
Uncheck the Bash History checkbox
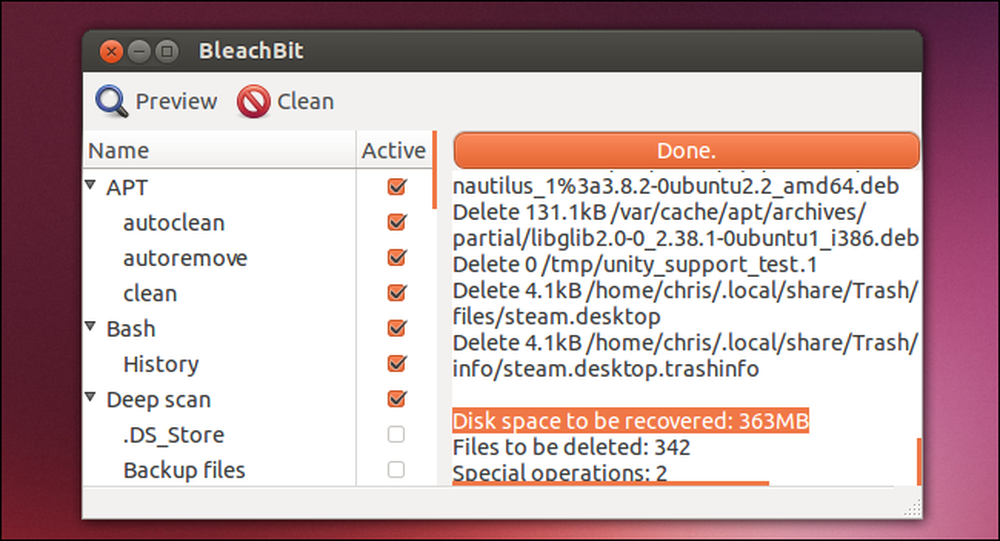[397, 364]
